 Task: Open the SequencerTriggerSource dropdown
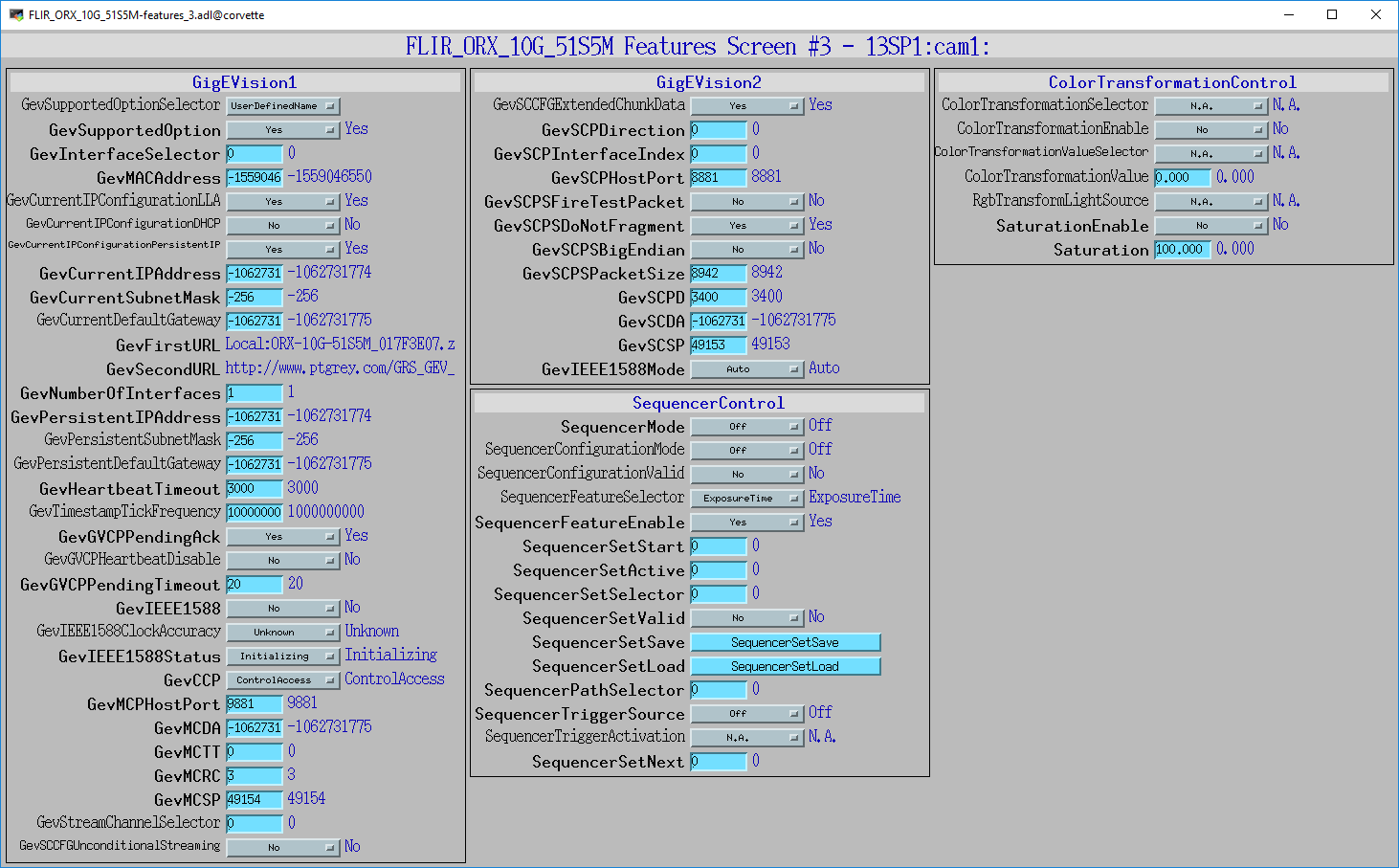click(x=747, y=714)
